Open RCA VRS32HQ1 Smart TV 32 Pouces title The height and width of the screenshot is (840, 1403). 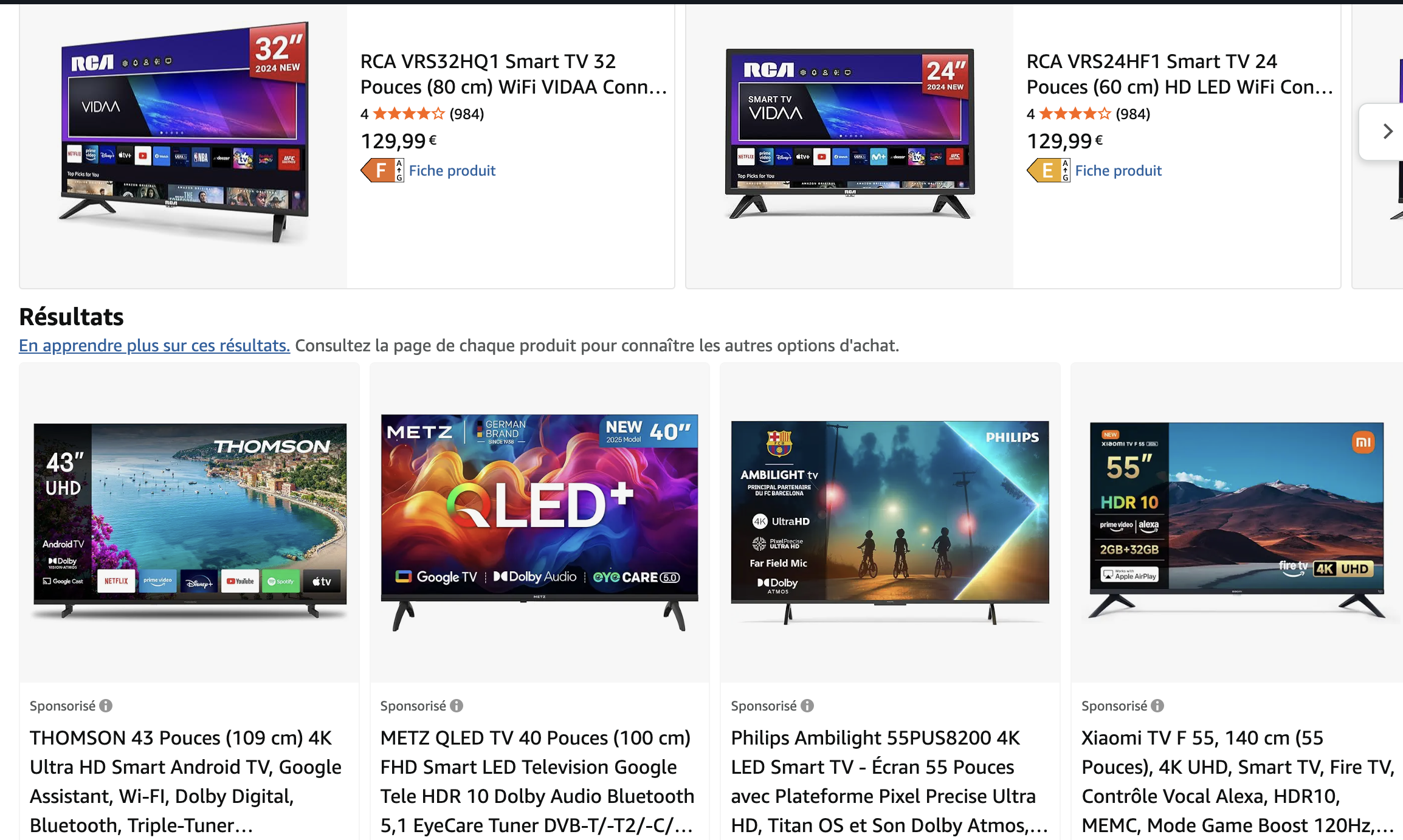[514, 74]
